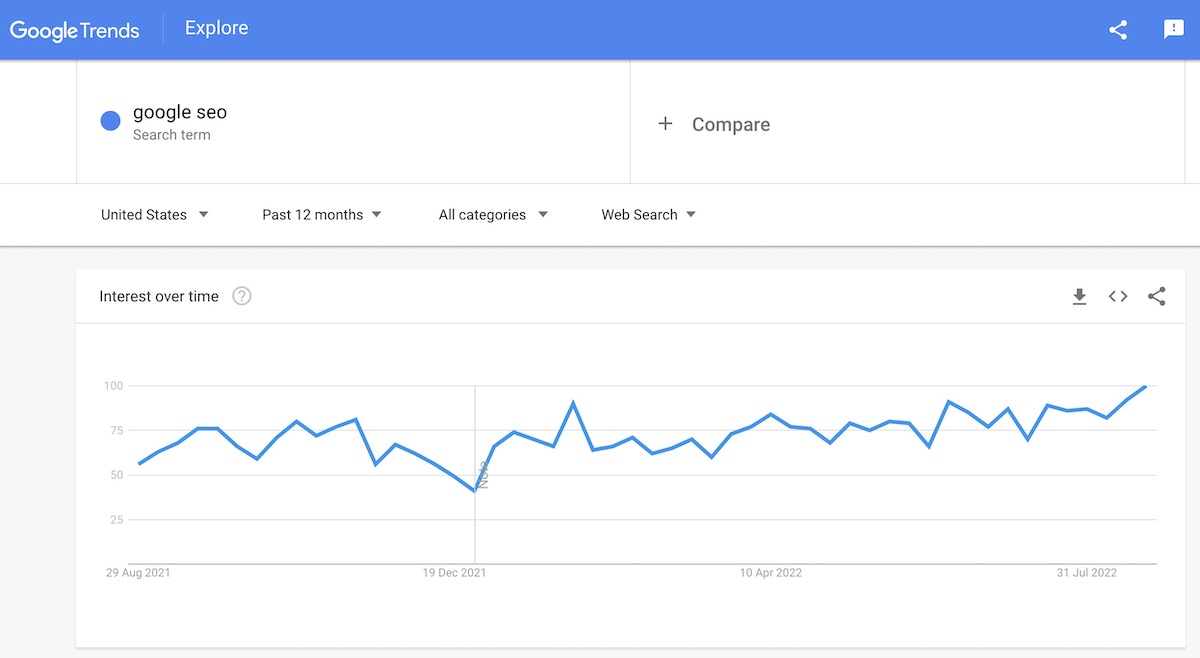Image resolution: width=1200 pixels, height=658 pixels.
Task: Open the embed code for the chart
Action: click(x=1117, y=296)
